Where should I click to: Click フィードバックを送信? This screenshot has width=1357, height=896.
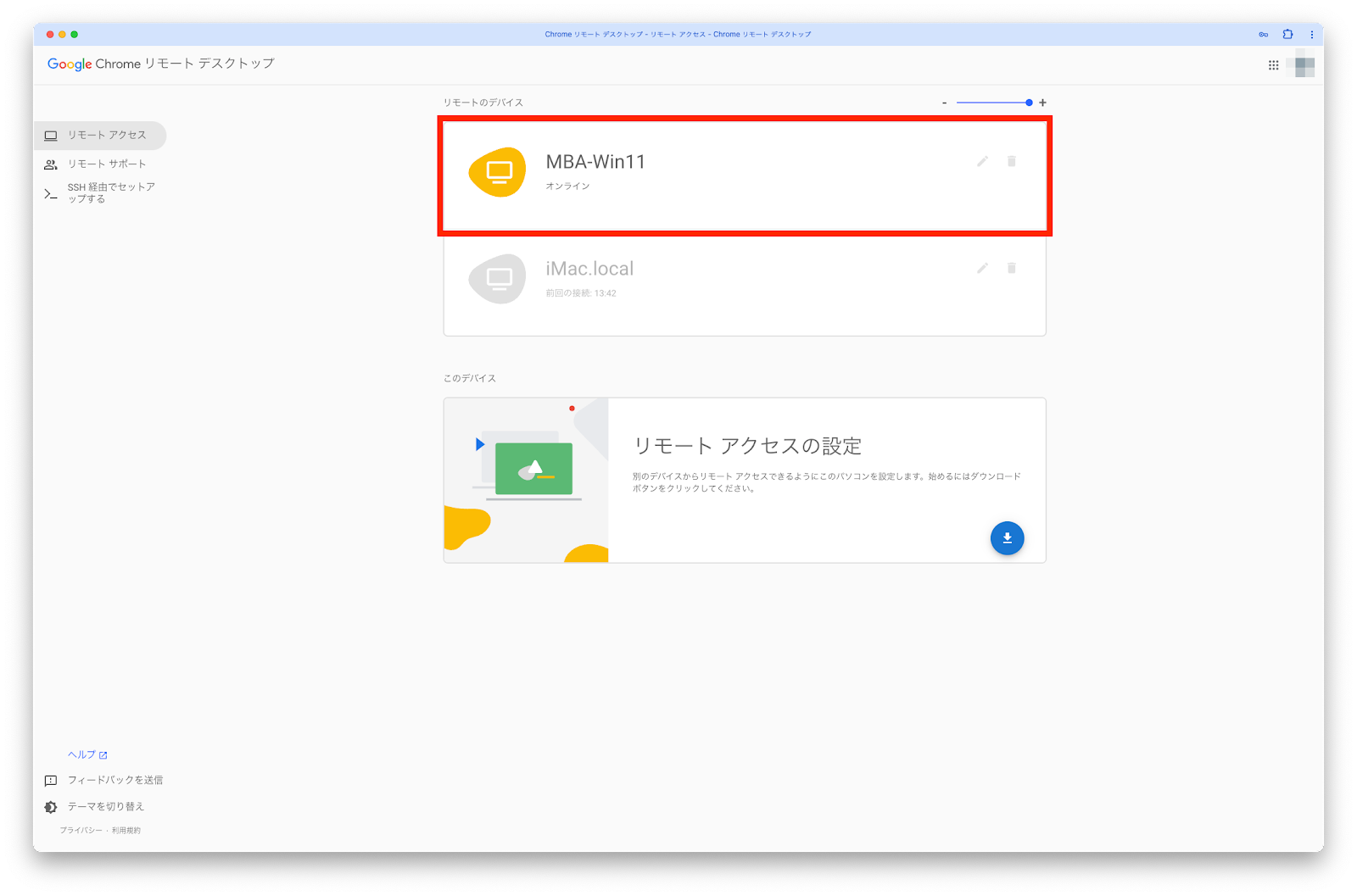point(115,780)
